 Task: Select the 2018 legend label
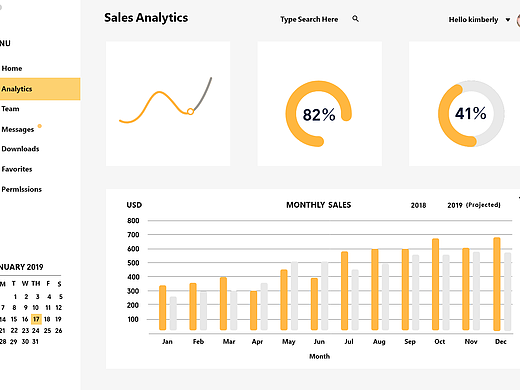tap(418, 205)
